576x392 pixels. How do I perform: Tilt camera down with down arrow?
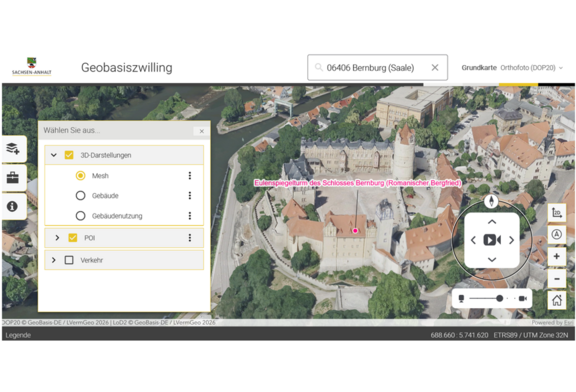point(492,259)
